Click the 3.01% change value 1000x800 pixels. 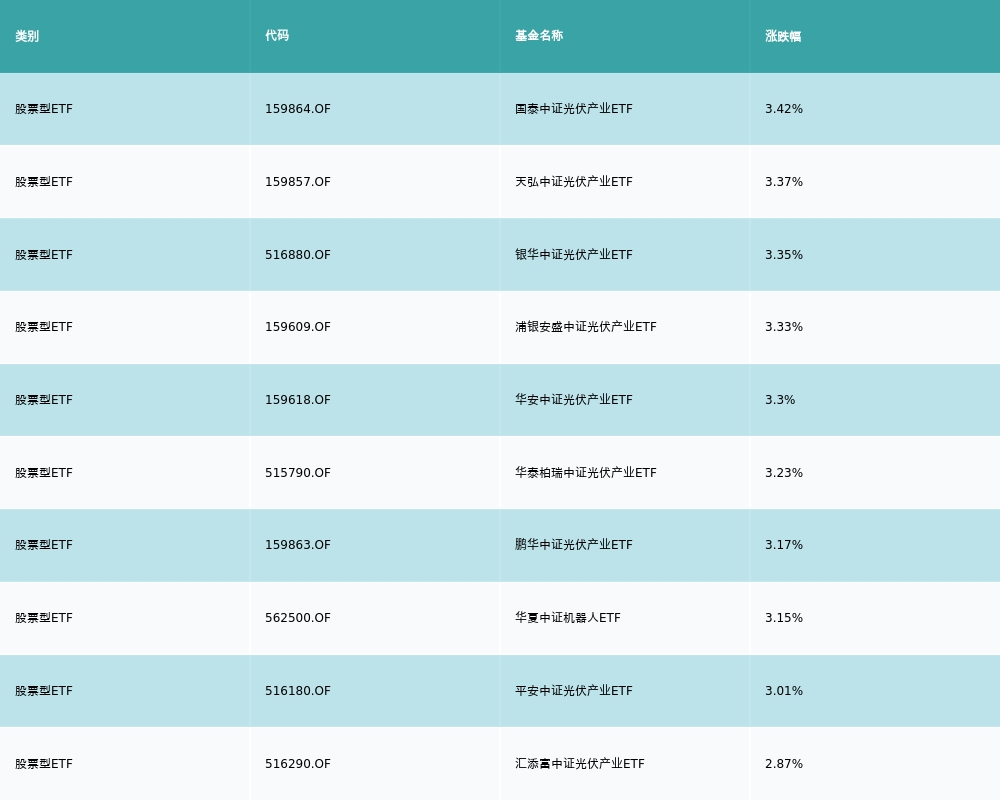(784, 691)
